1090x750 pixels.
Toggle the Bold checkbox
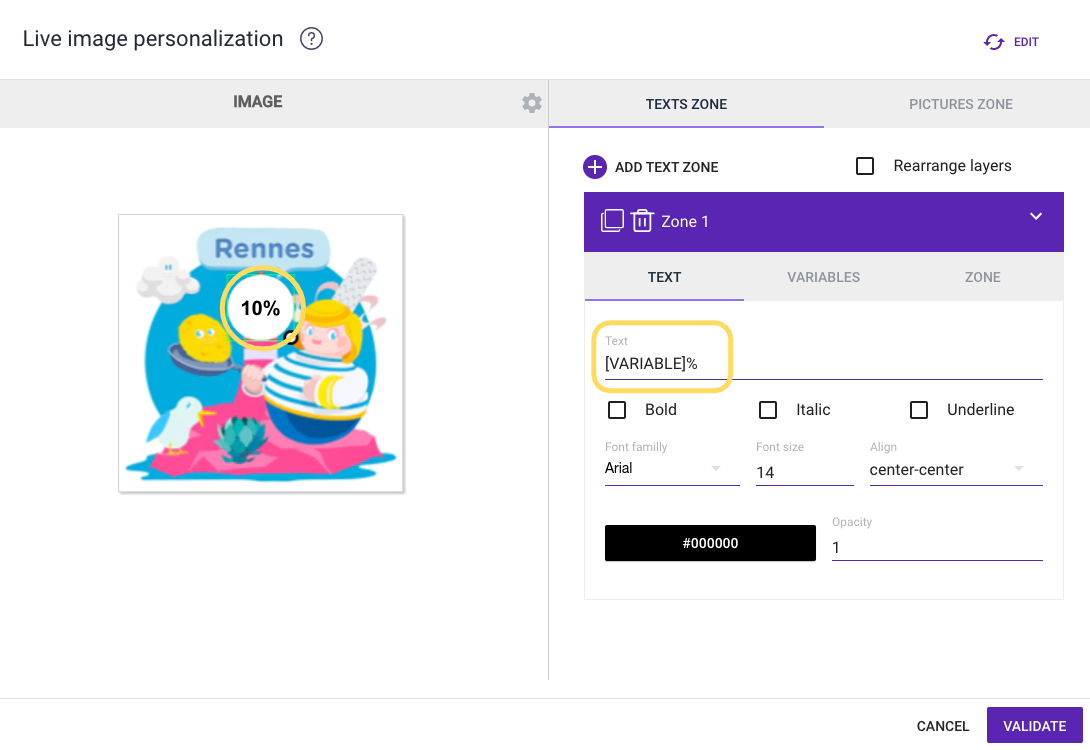coord(617,410)
